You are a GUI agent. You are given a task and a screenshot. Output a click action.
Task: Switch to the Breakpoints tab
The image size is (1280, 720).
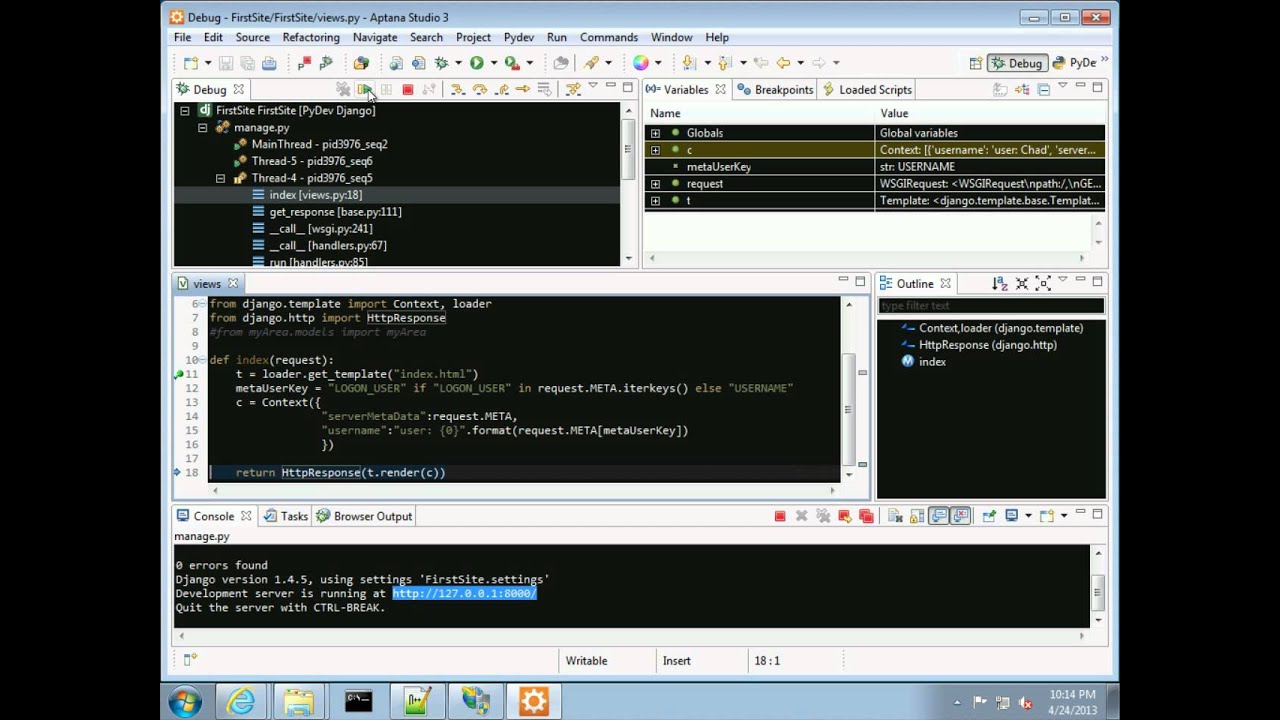pos(775,90)
